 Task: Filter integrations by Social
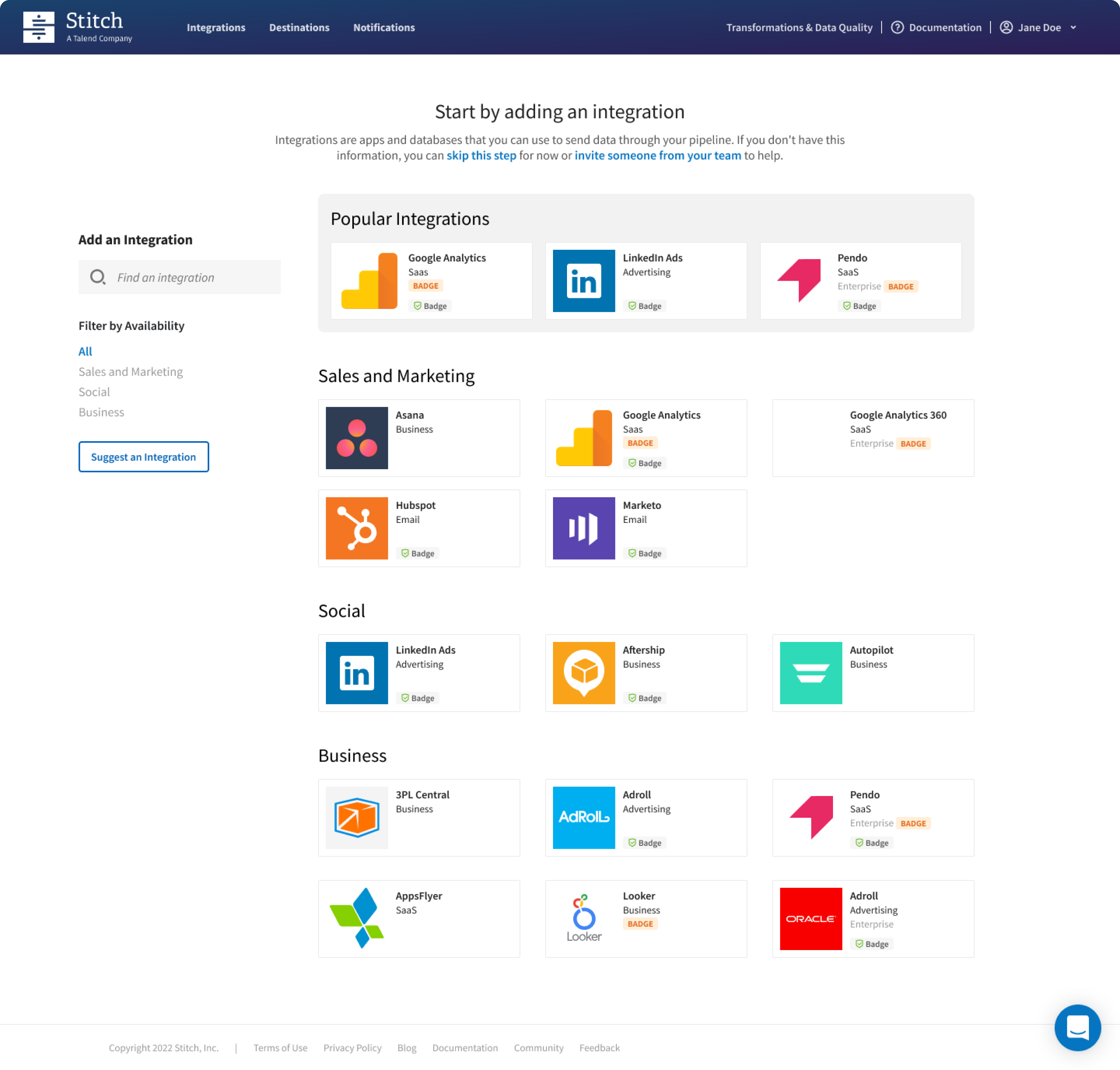point(94,391)
